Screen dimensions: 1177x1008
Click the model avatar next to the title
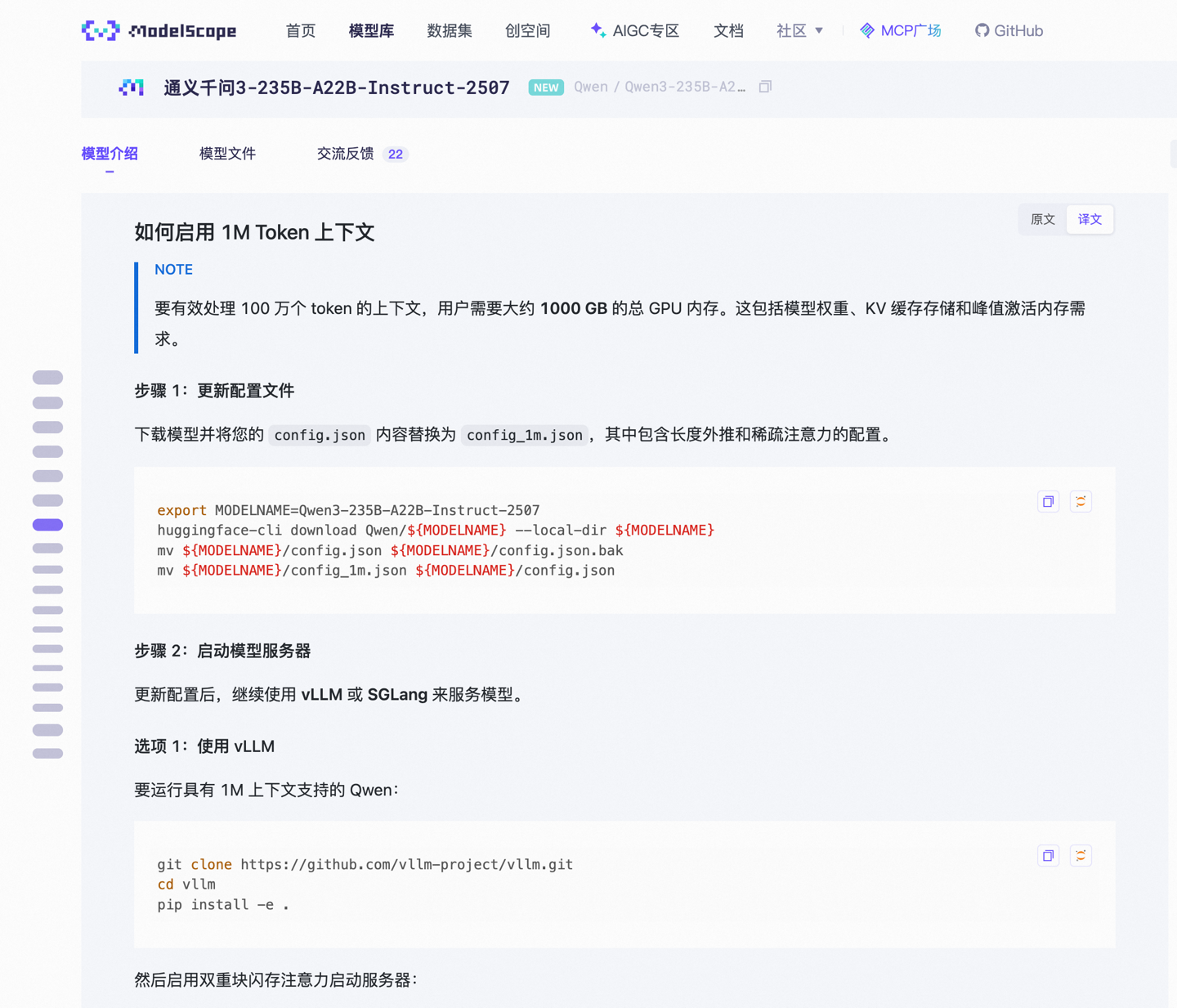point(132,87)
